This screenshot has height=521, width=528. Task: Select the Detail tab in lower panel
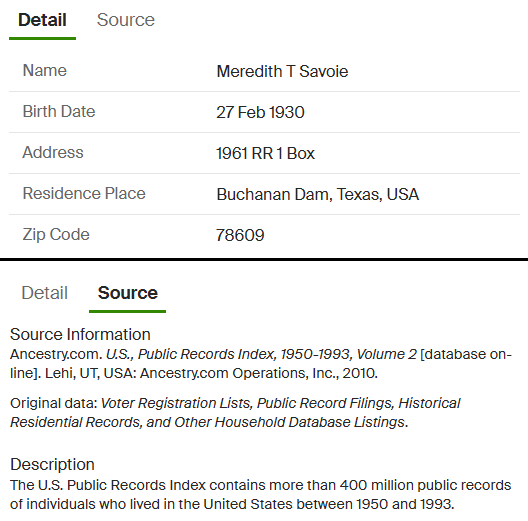(44, 293)
